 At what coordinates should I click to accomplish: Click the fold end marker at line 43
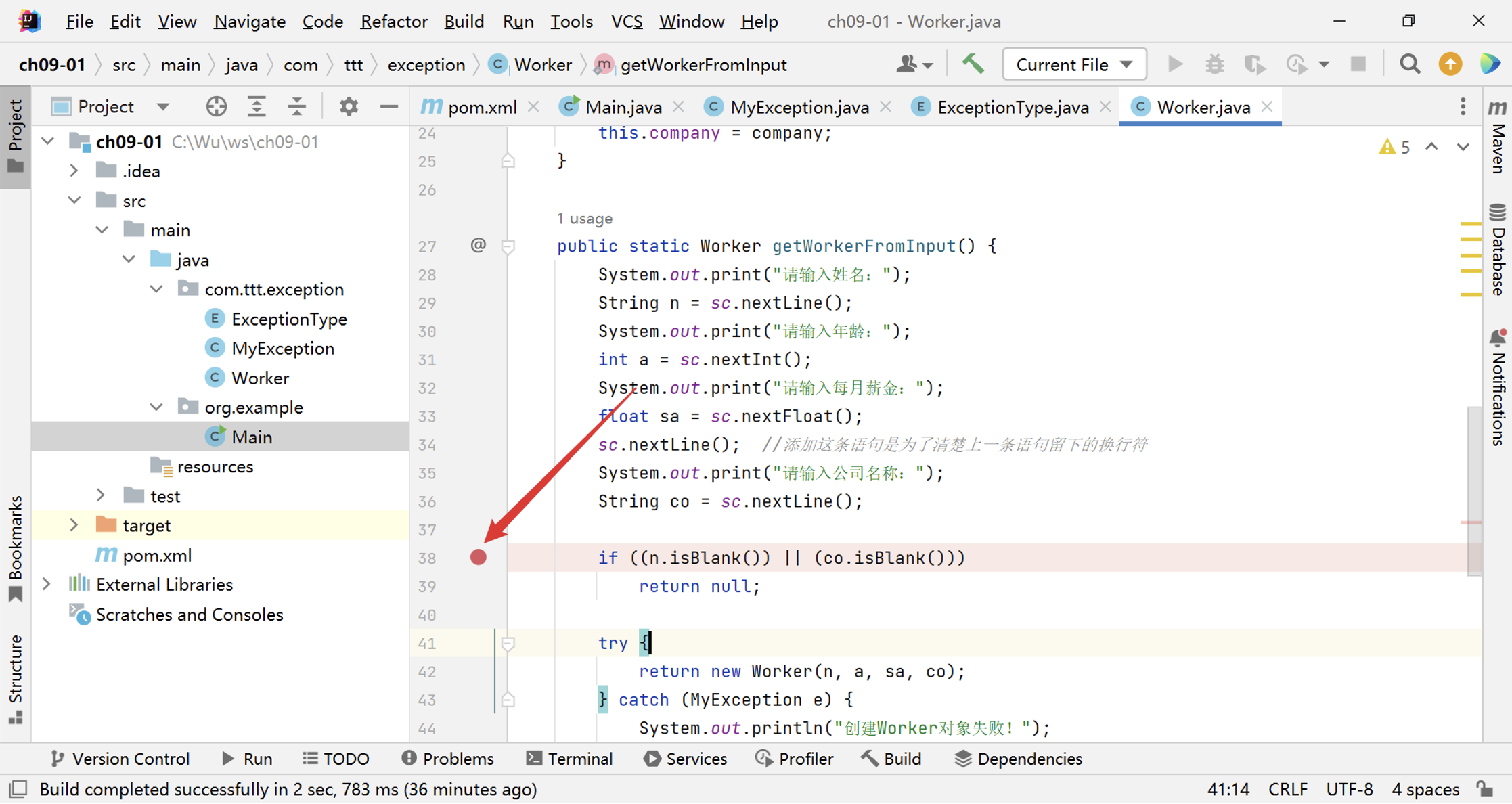[508, 700]
